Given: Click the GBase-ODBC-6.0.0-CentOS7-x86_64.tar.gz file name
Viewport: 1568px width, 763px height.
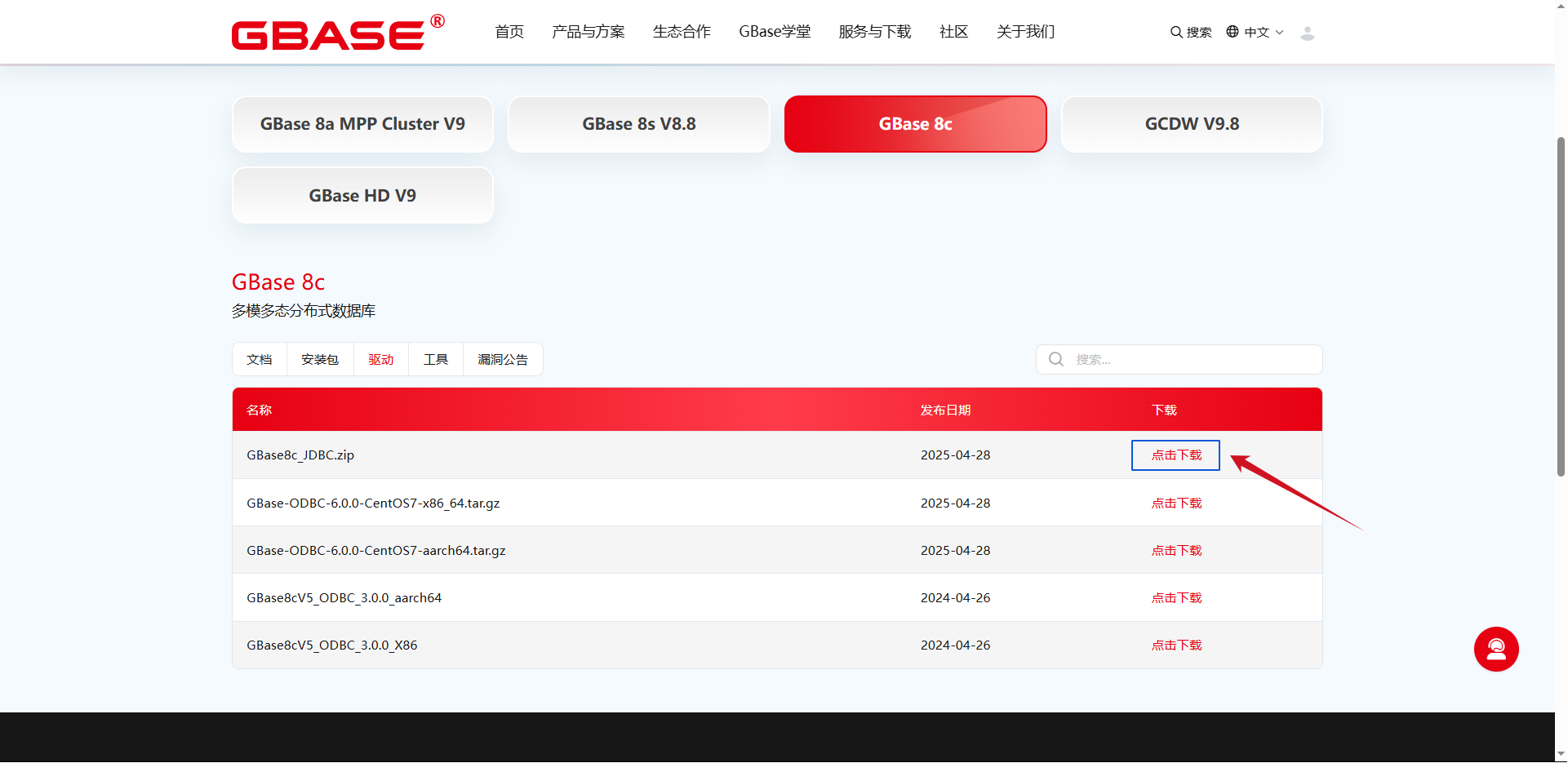Looking at the screenshot, I should point(373,503).
